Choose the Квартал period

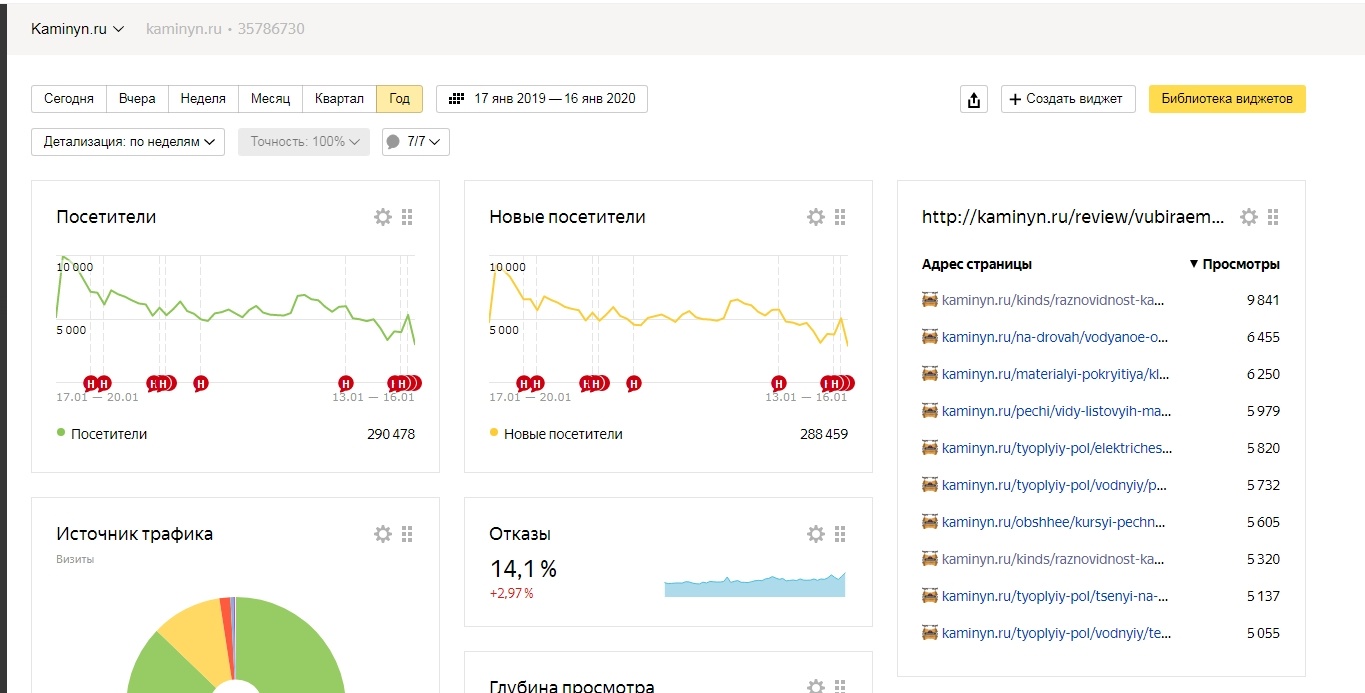pos(339,99)
